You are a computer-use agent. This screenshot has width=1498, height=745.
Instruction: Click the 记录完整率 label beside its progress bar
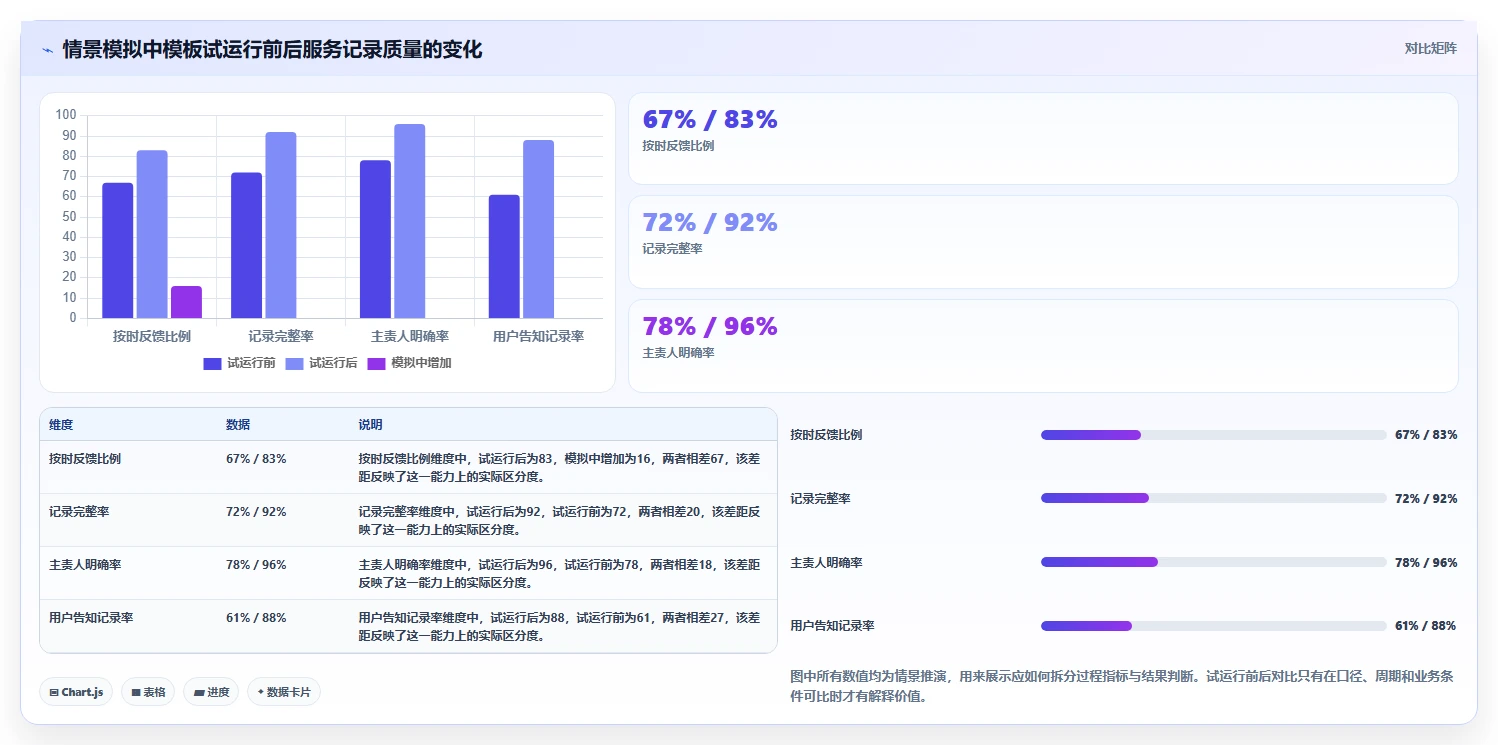(x=820, y=498)
